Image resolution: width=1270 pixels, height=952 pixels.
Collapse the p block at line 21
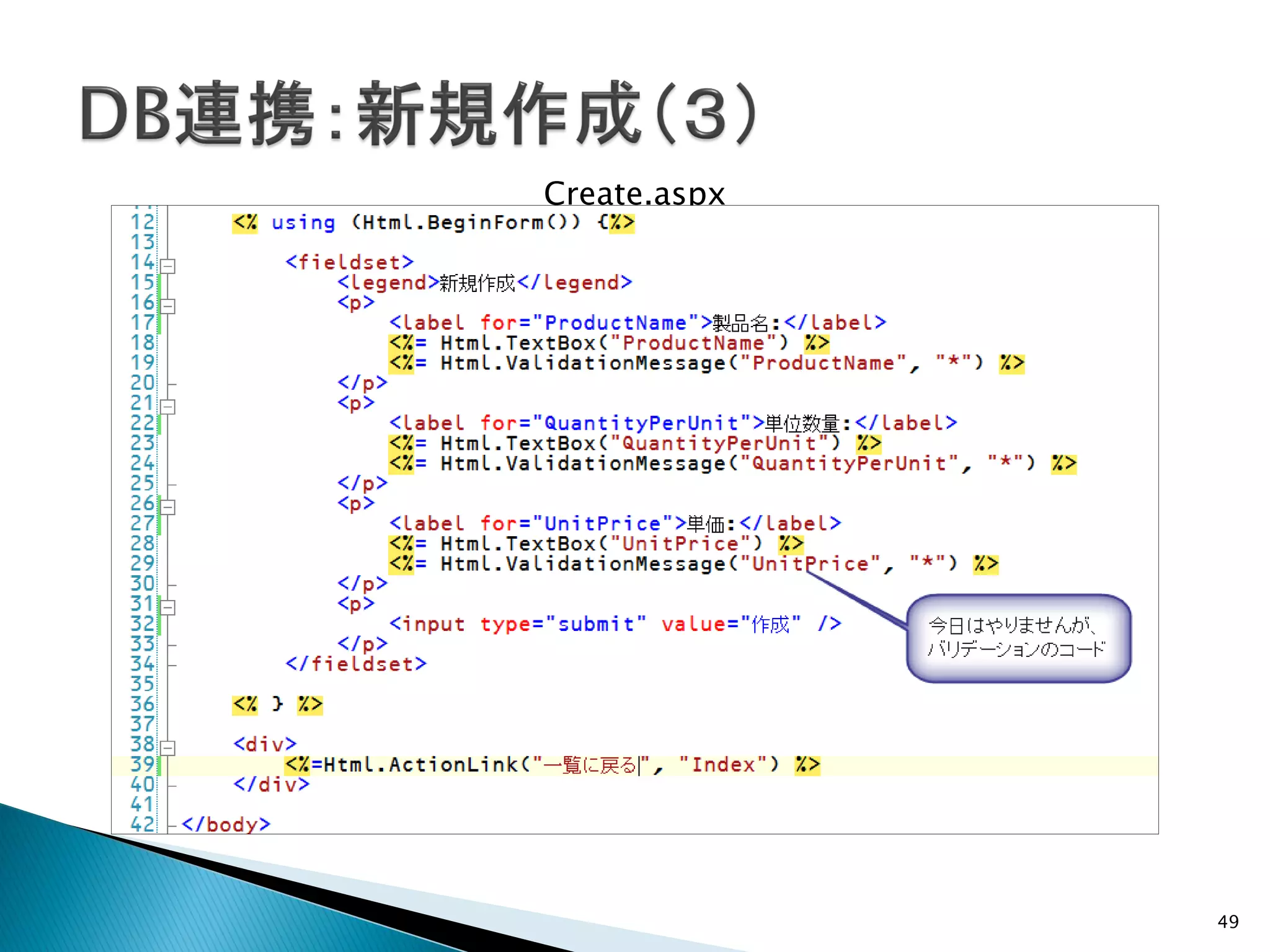tap(167, 407)
